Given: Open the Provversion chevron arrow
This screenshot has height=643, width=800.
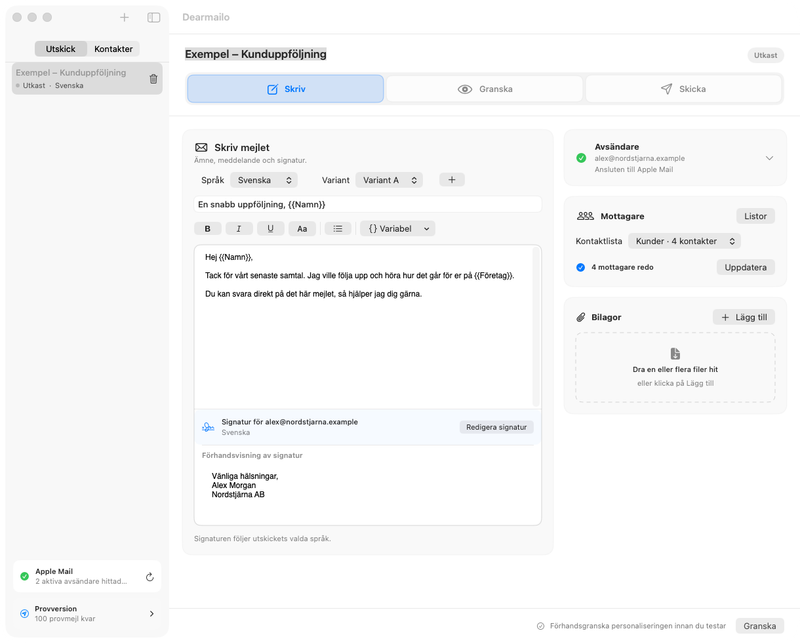Looking at the screenshot, I should pos(152,613).
